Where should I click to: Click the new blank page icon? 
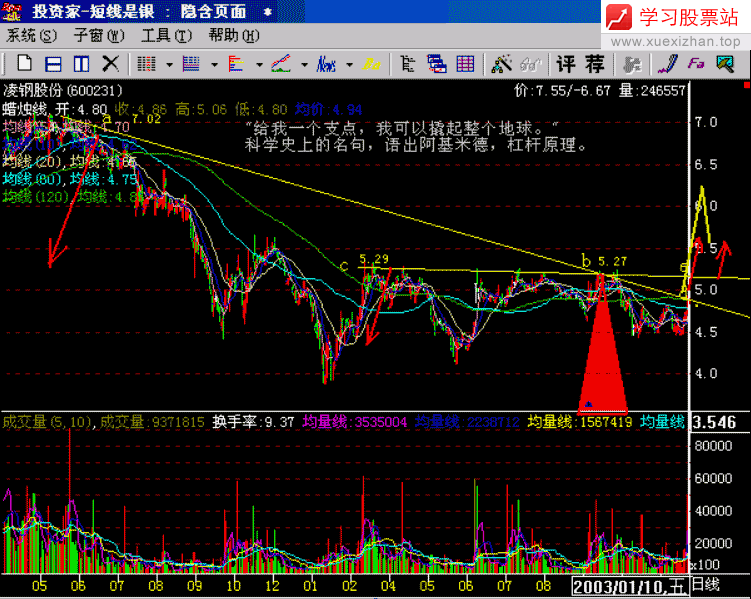(x=24, y=64)
